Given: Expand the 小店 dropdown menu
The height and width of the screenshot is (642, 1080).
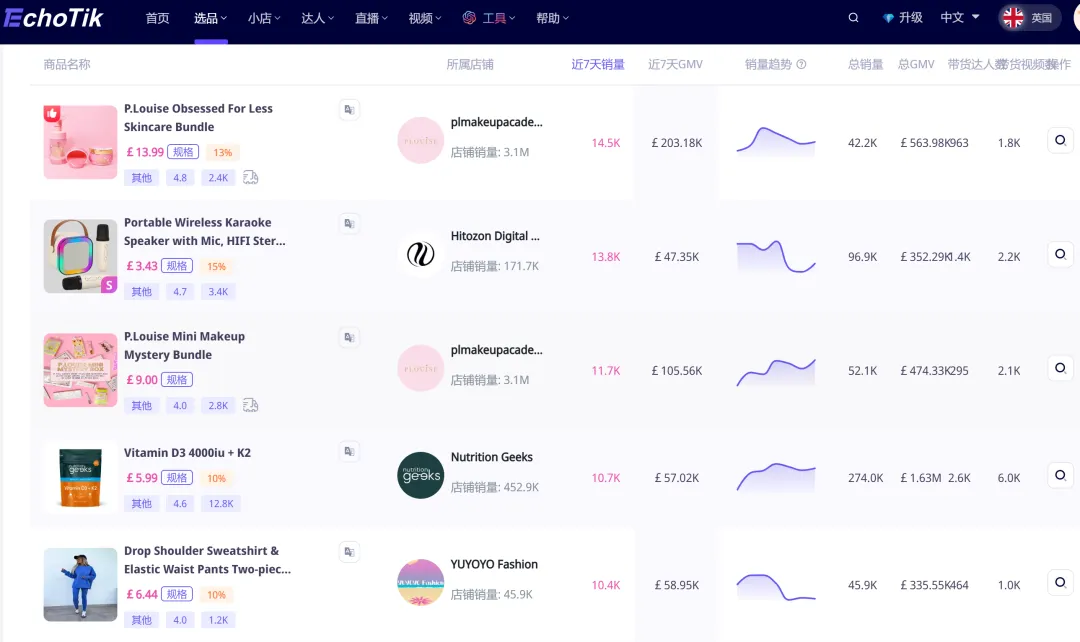Looking at the screenshot, I should 264,18.
